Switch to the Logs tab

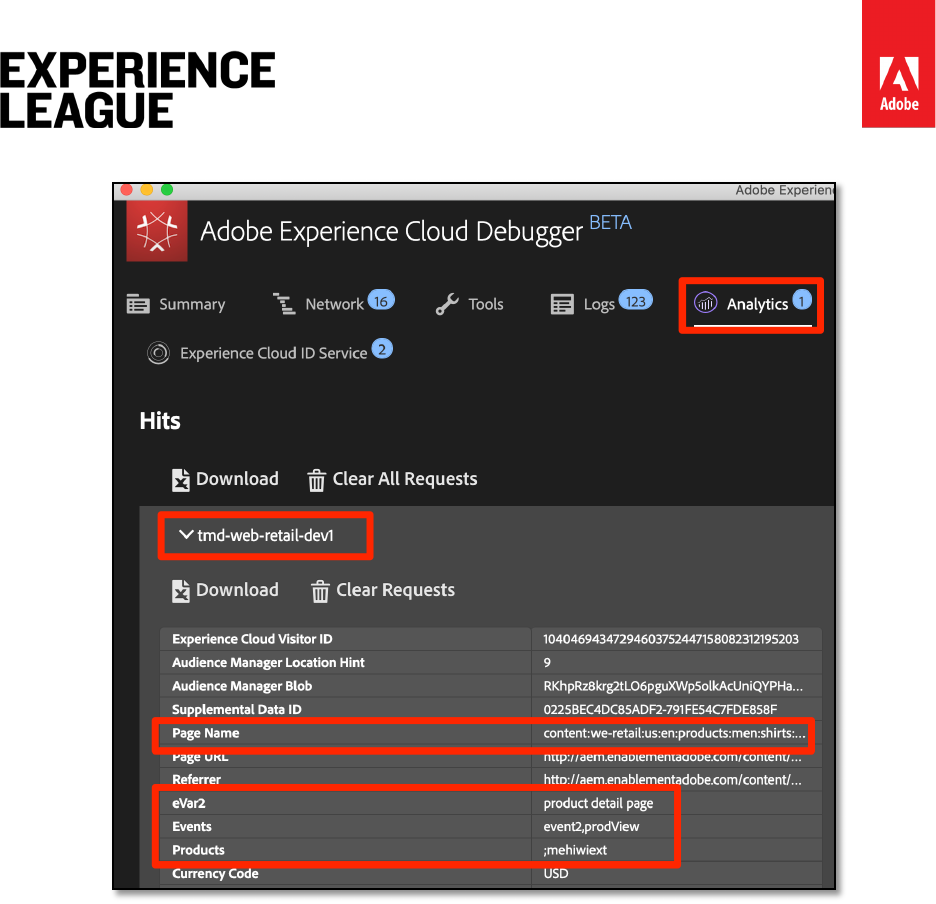pyautogui.click(x=601, y=303)
